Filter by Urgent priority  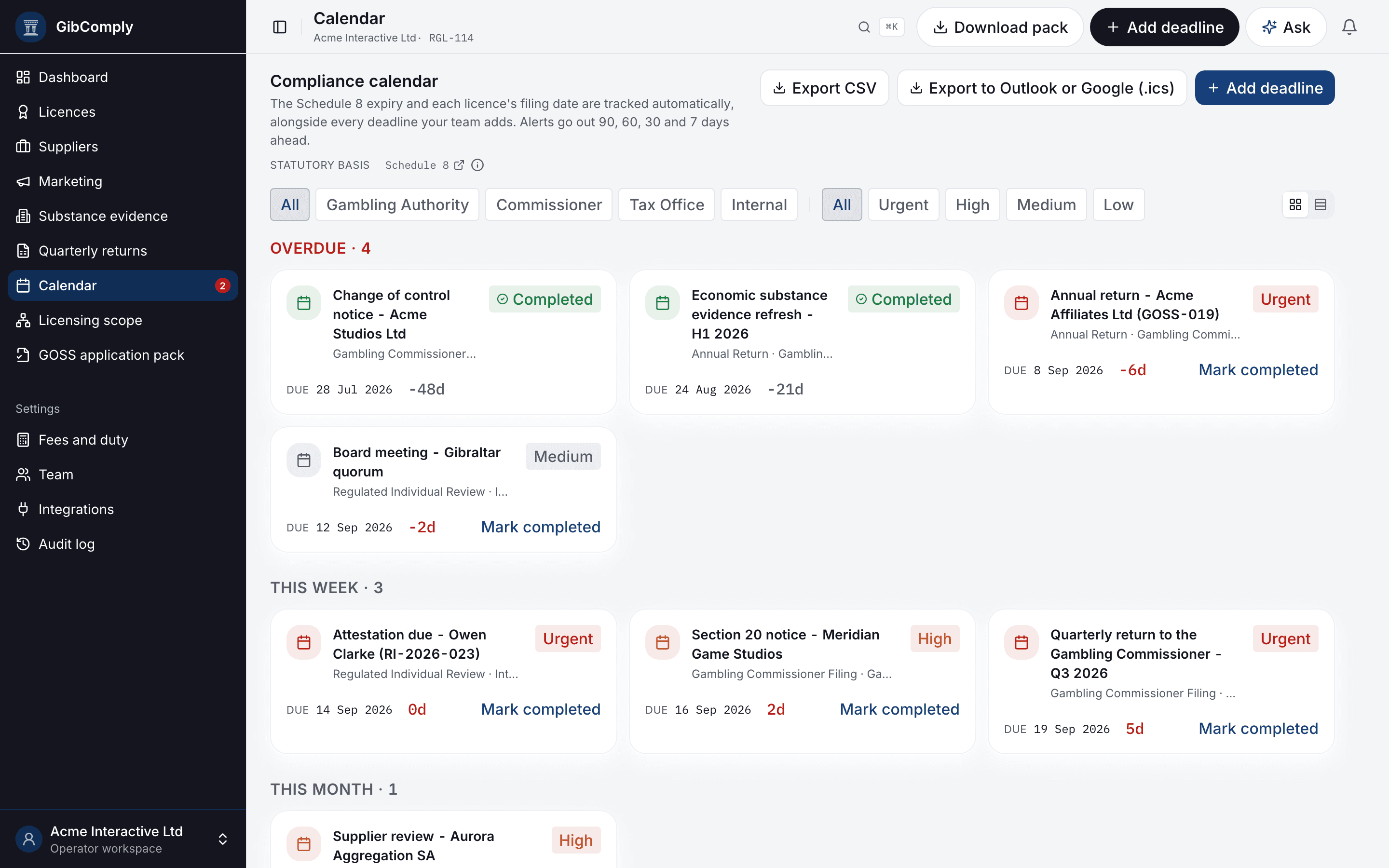[x=903, y=204]
